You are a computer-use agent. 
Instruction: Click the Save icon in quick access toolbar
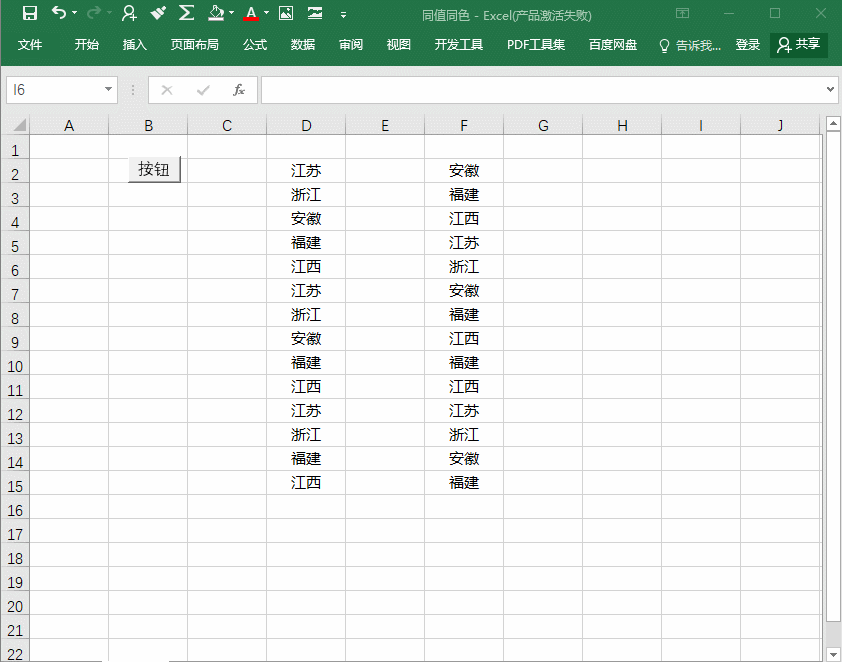(x=30, y=13)
